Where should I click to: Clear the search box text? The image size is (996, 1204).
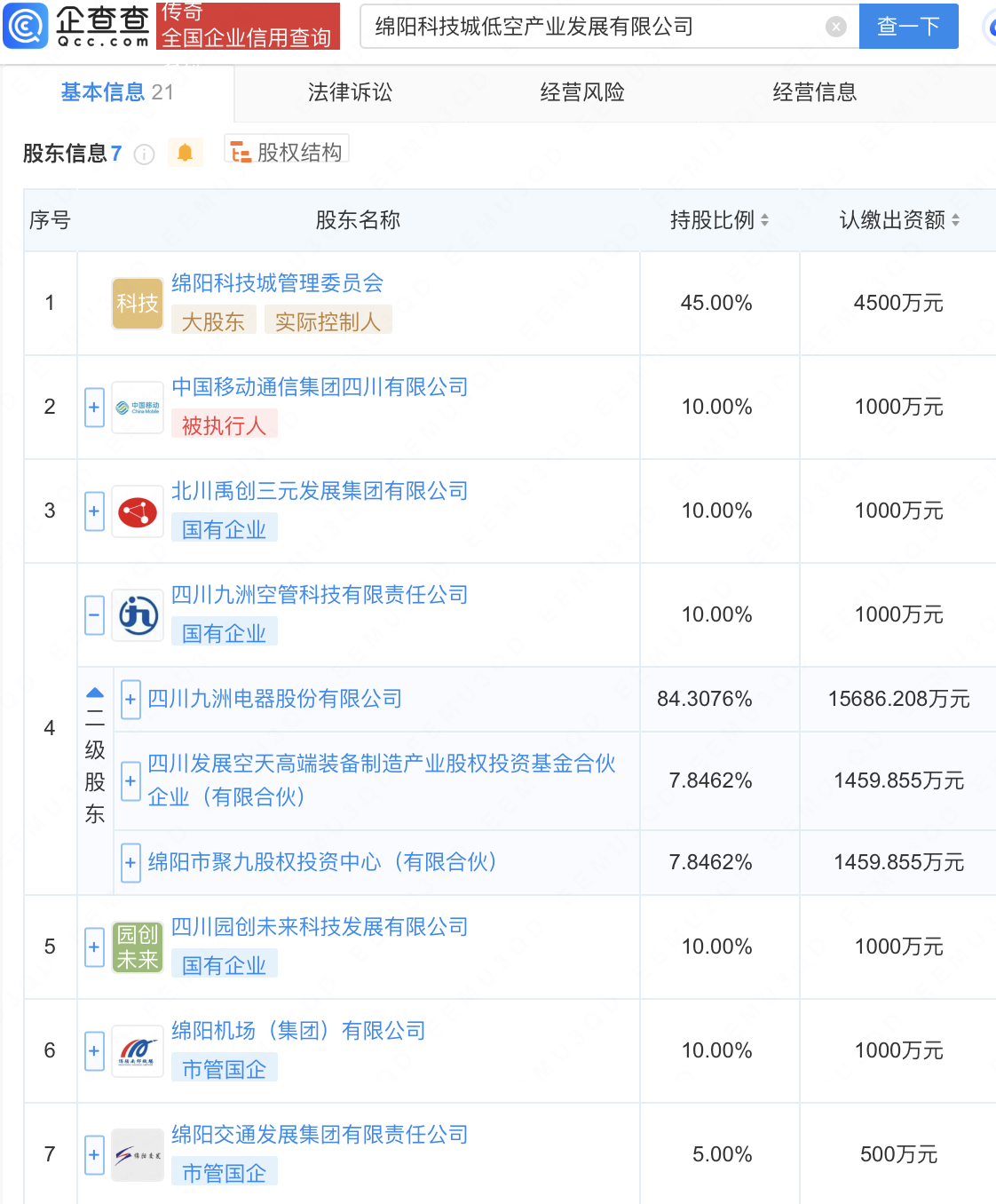coord(835,27)
